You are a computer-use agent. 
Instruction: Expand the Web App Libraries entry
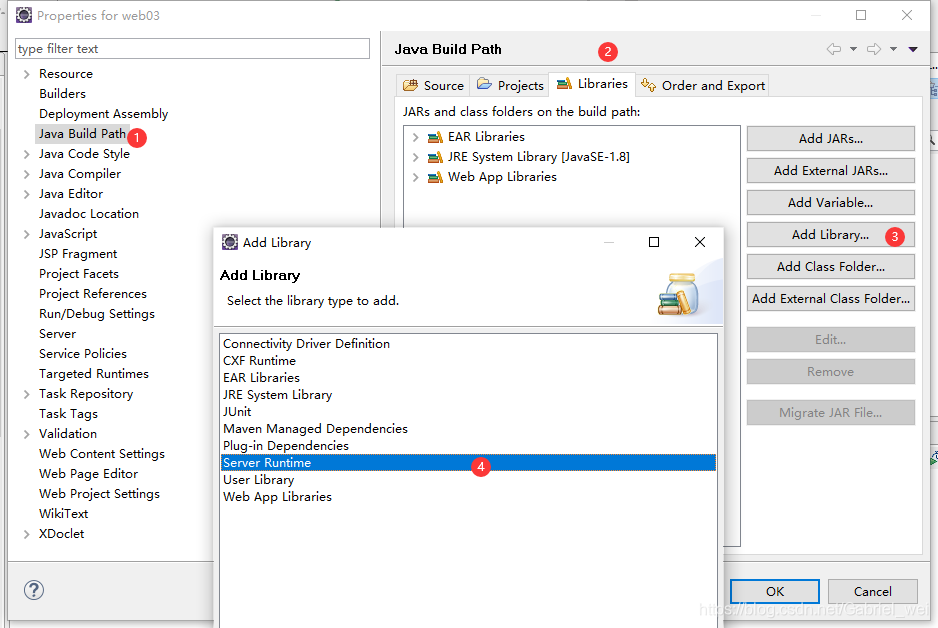(416, 177)
